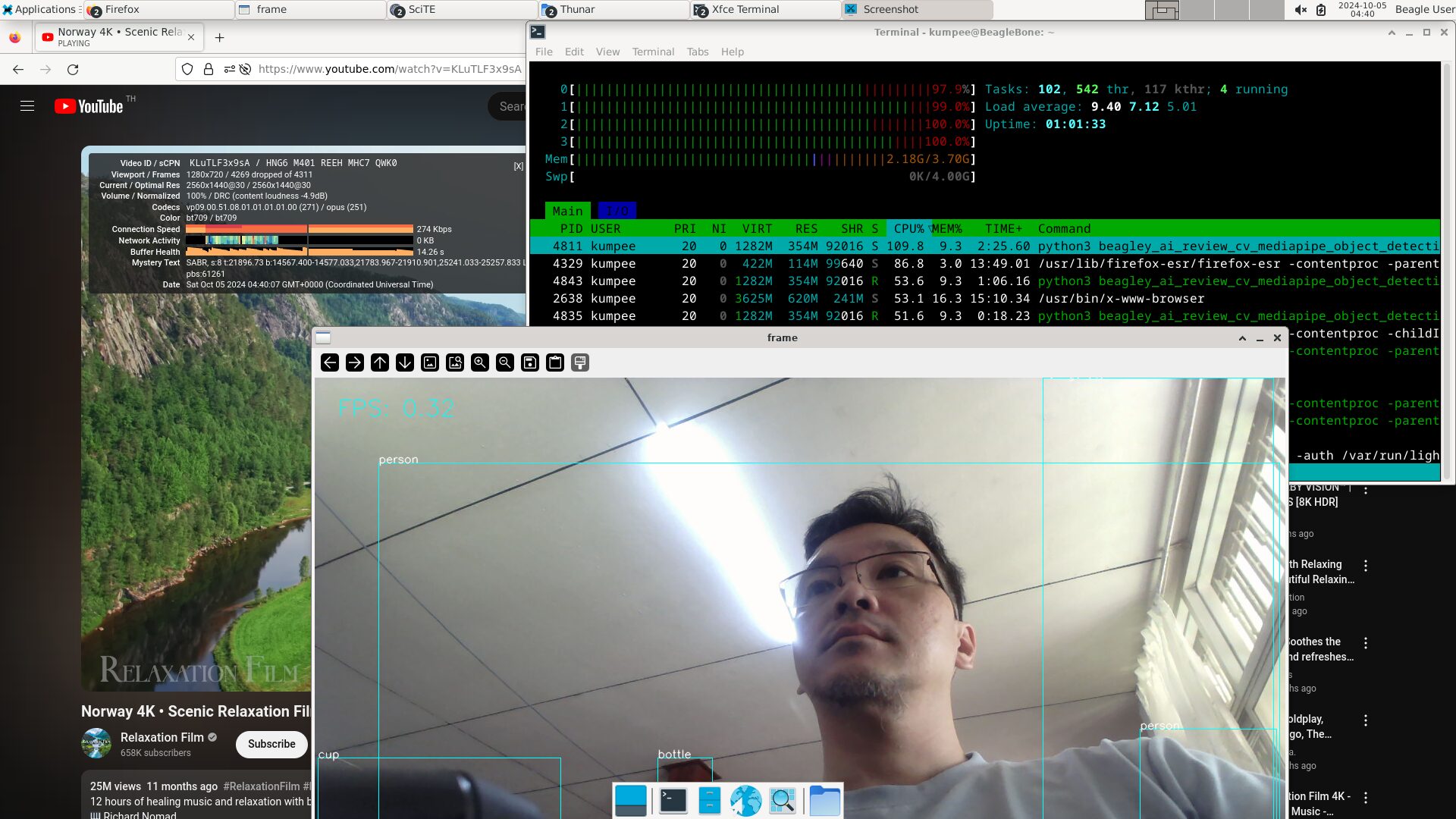The image size is (1456, 819).
Task: Open file manager cabinet icon in dock
Action: click(709, 801)
